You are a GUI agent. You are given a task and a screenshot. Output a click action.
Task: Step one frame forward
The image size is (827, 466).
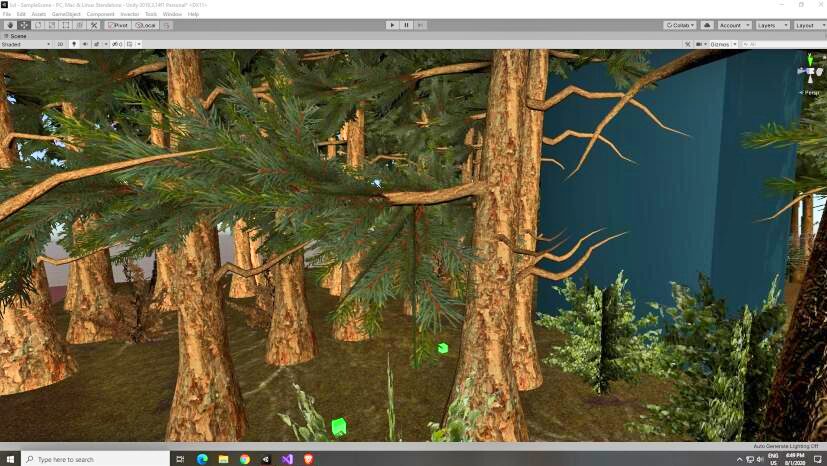click(420, 25)
